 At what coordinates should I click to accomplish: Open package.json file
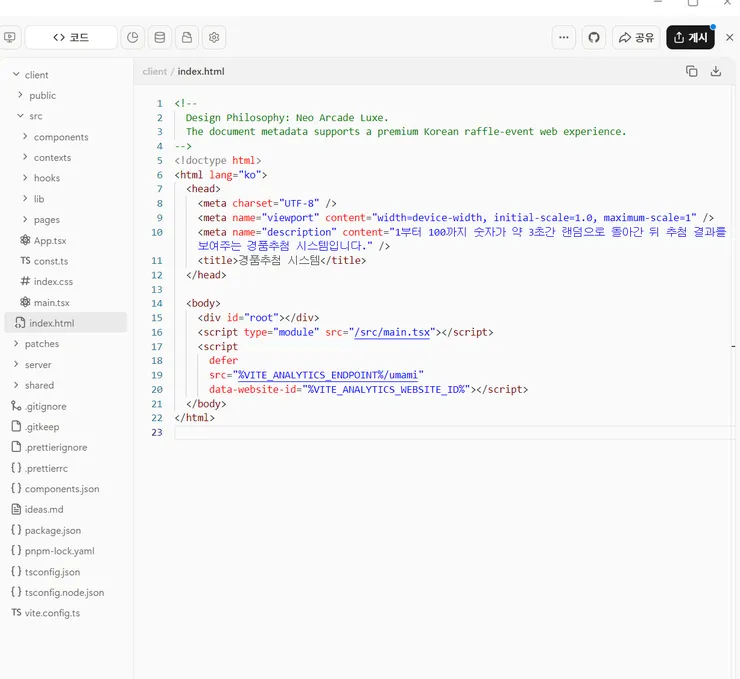(x=52, y=530)
